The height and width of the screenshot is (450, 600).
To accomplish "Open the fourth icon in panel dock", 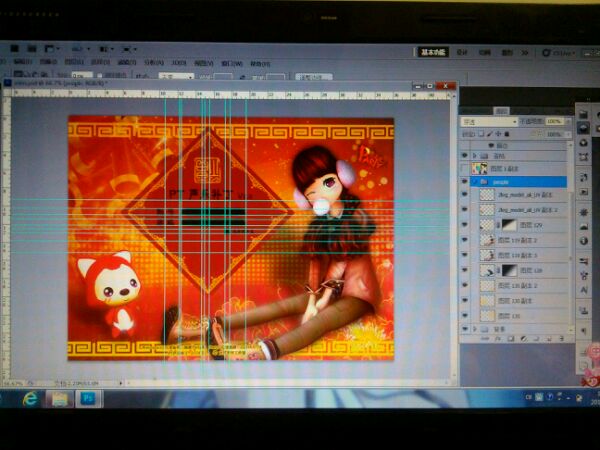I will pos(583,157).
